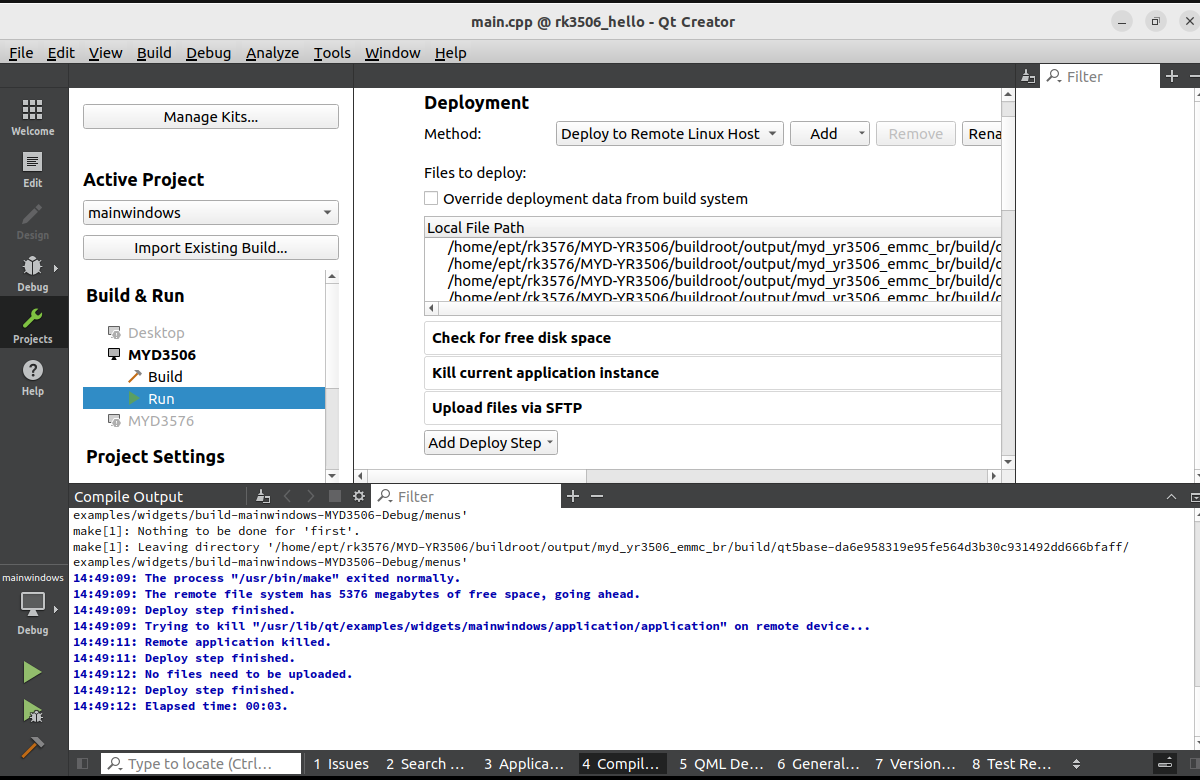Open the Design mode icon
1200x780 pixels.
[33, 221]
